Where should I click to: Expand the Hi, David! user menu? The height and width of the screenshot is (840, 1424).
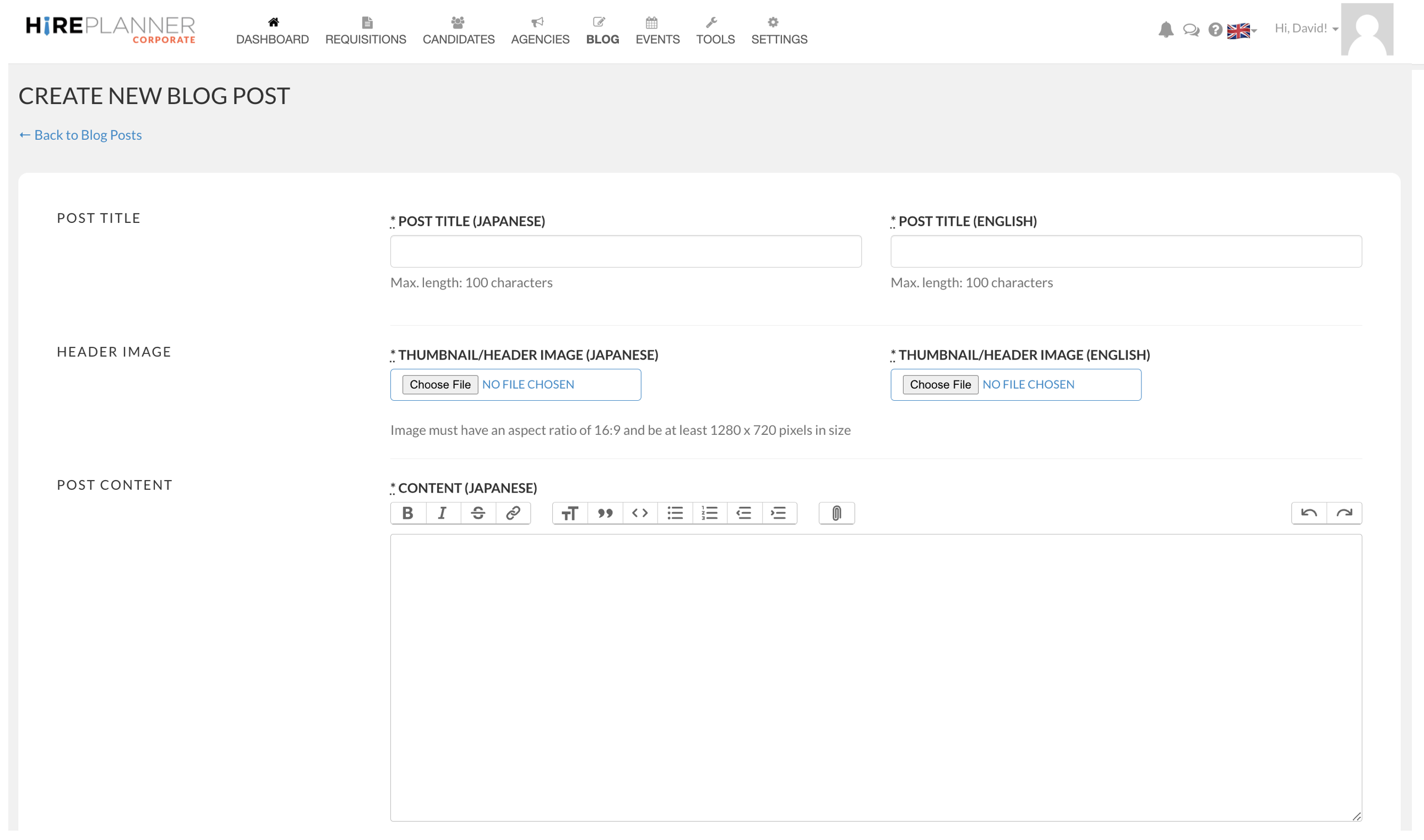pos(1306,28)
